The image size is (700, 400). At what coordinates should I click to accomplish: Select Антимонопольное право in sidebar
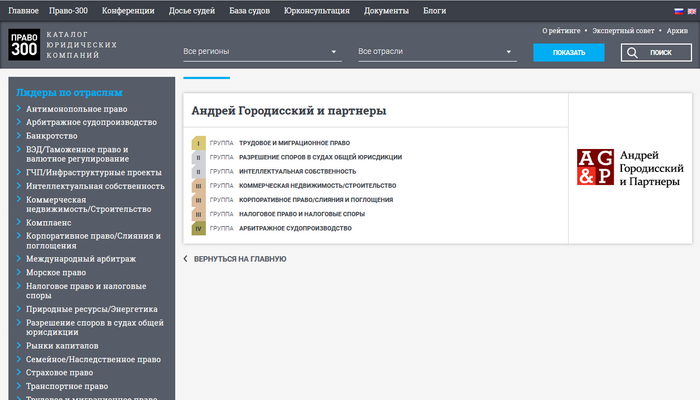[76, 109]
